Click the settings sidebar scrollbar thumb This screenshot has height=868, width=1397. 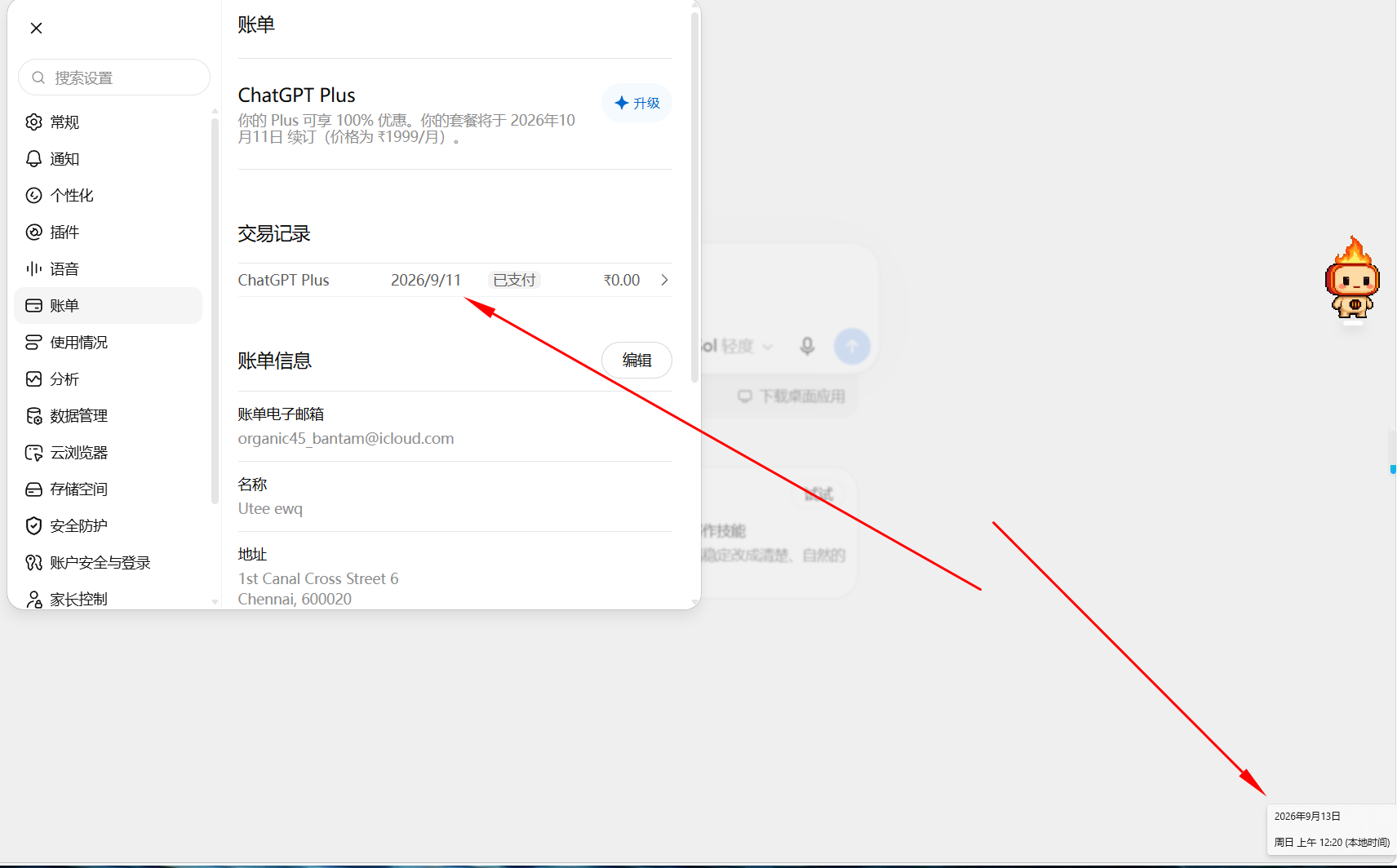coord(215,310)
